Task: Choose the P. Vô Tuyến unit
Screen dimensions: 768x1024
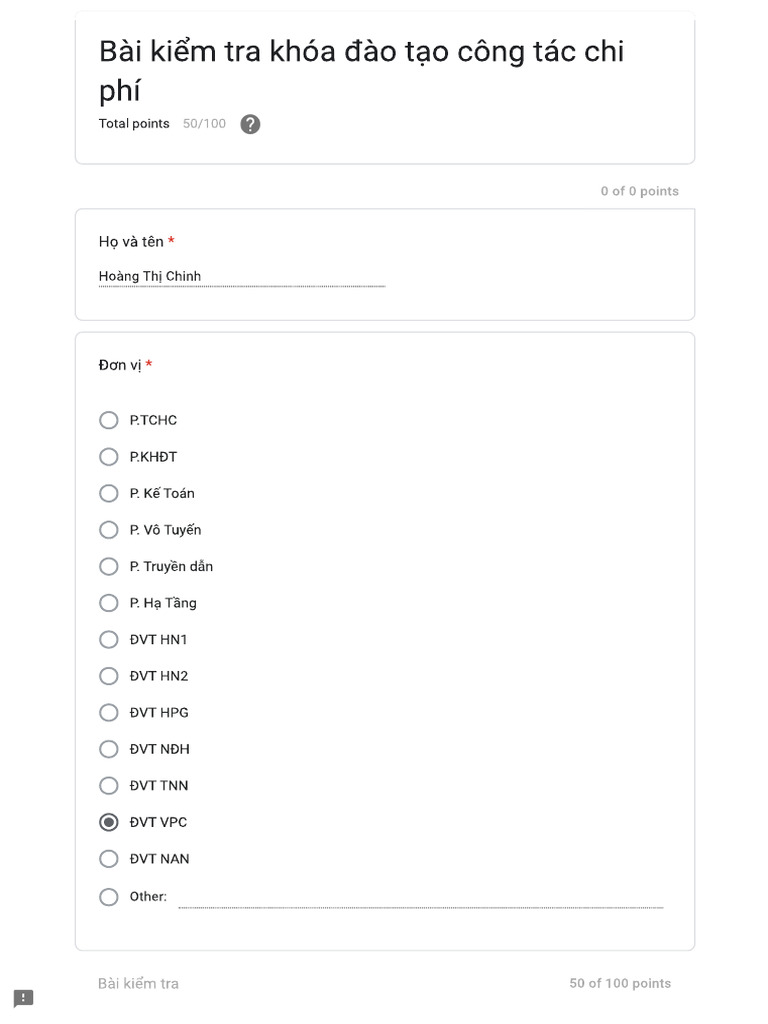Action: coord(109,530)
